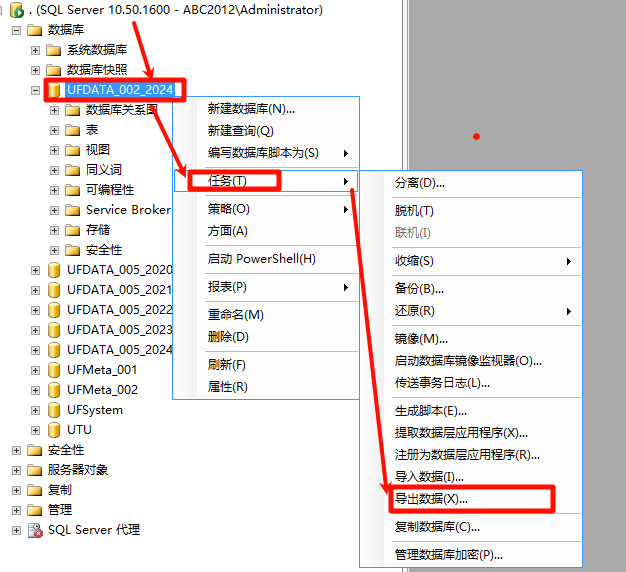626x572 pixels.
Task: Choose 生成脚本(E)... menu item
Action: pyautogui.click(x=471, y=411)
